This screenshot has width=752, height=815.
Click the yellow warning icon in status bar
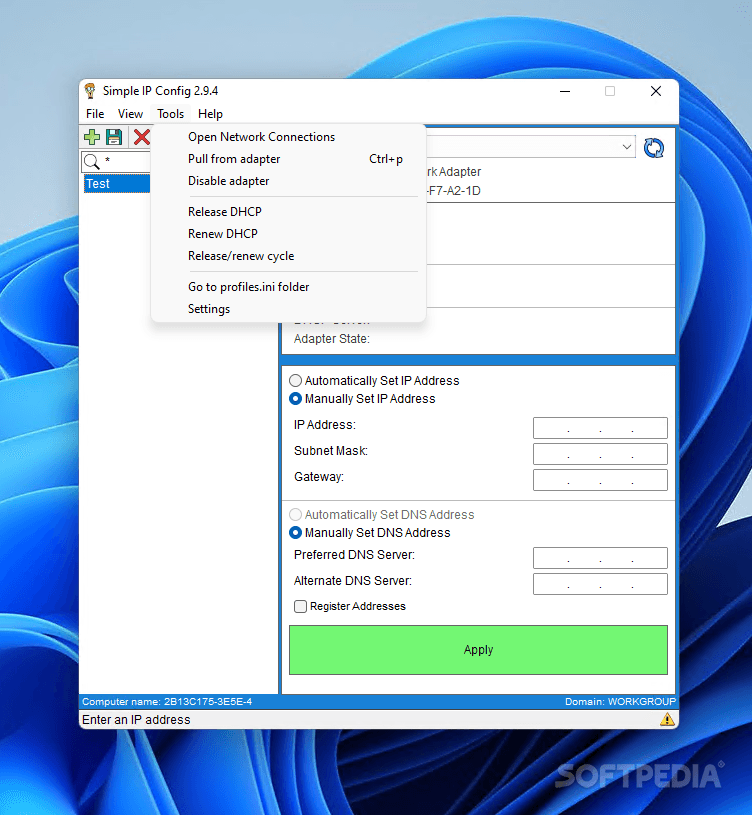point(667,719)
